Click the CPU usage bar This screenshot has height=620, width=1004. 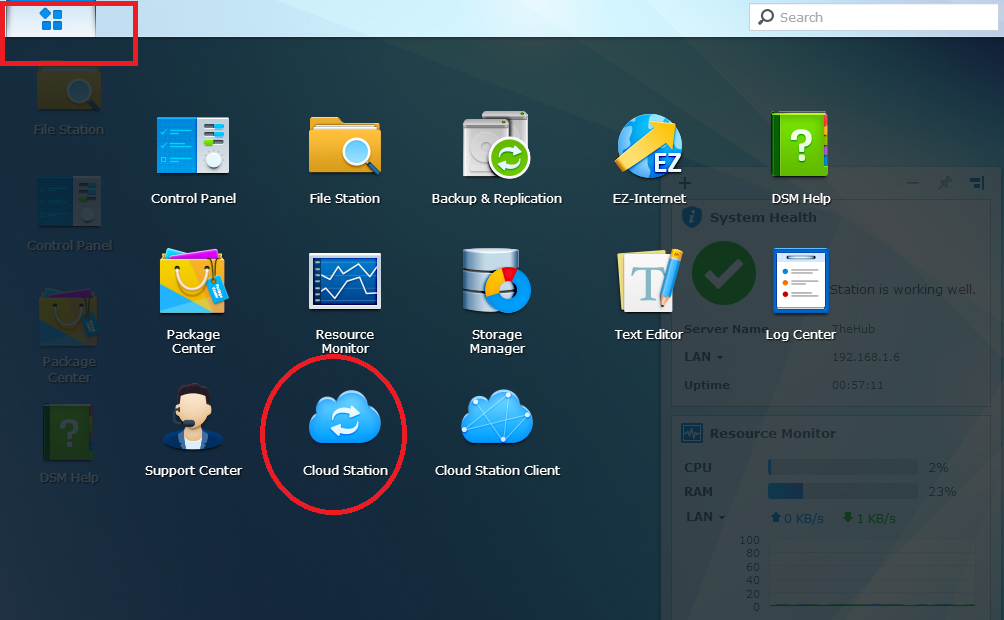click(x=843, y=468)
